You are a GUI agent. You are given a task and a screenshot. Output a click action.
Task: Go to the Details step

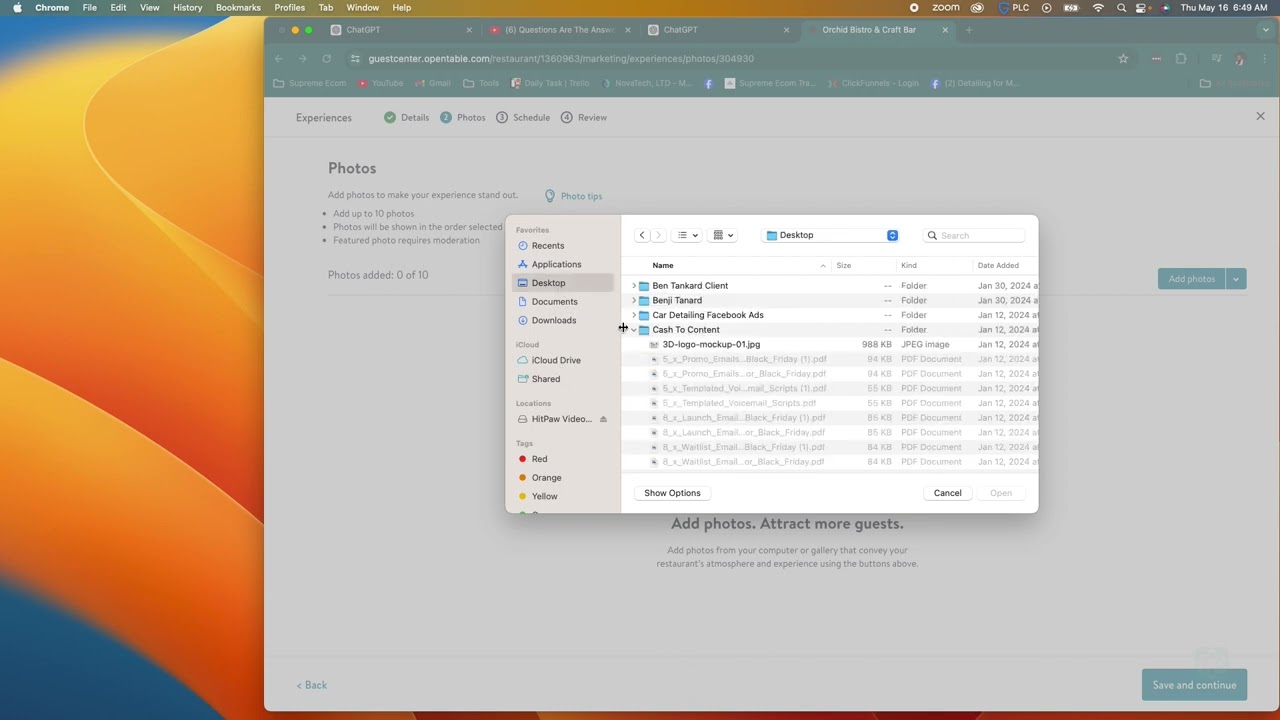click(x=406, y=118)
